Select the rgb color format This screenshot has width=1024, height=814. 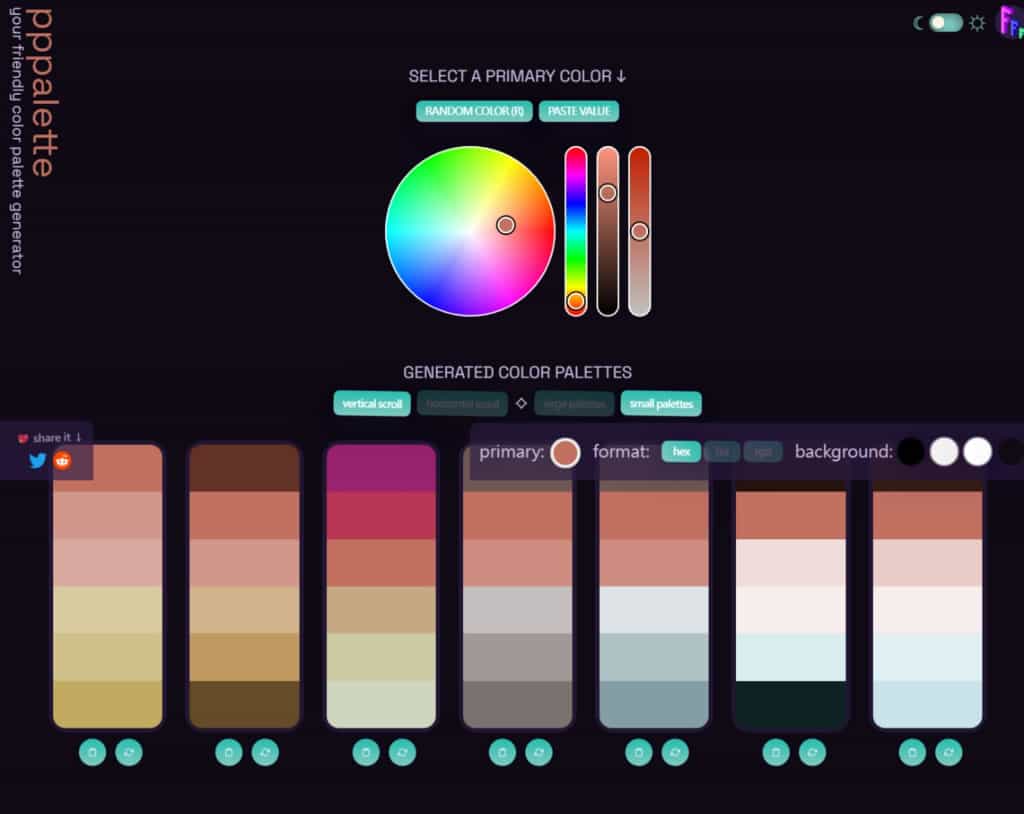pyautogui.click(x=763, y=452)
